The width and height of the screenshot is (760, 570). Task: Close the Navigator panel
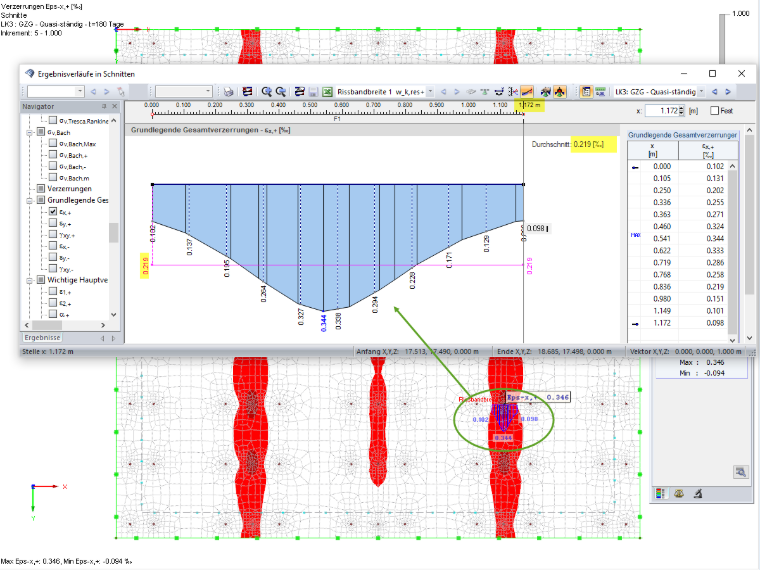(x=114, y=106)
